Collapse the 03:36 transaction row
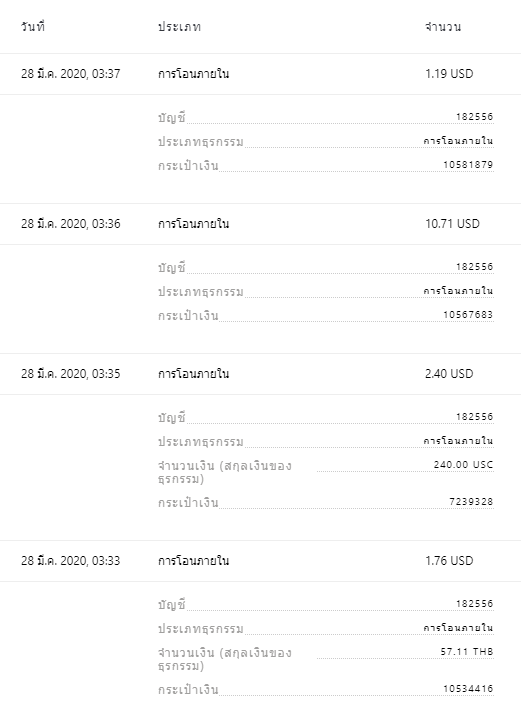The width and height of the screenshot is (521, 720). click(x=260, y=224)
